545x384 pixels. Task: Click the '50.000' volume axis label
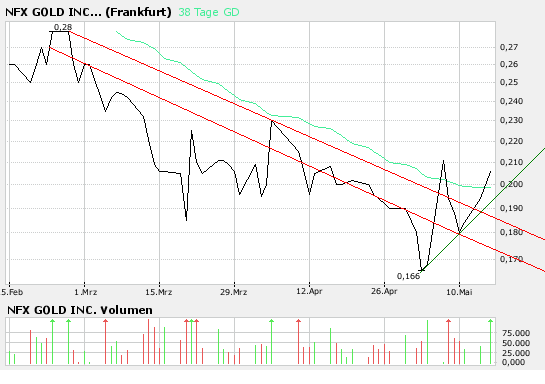click(x=516, y=343)
